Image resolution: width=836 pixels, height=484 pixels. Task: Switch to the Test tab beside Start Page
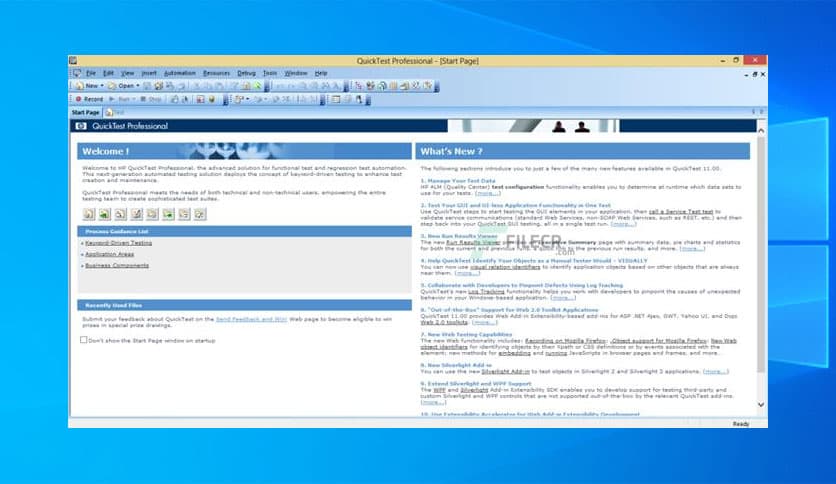coord(115,112)
